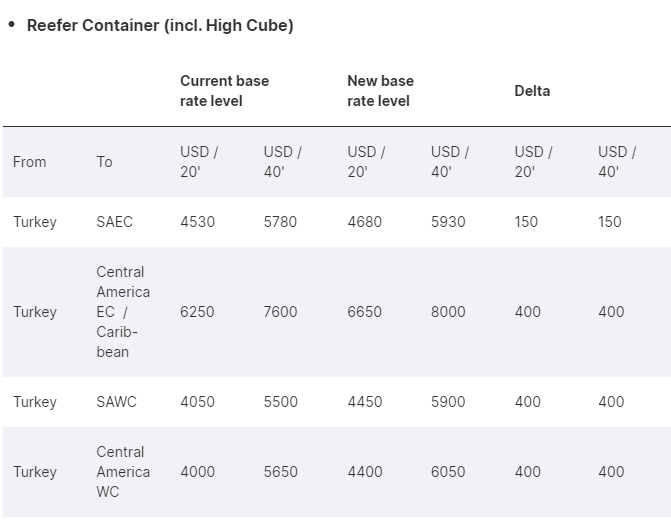Click the Central America EC / Caribbean cell
Viewport: 671px width, 521px height.
(122, 312)
